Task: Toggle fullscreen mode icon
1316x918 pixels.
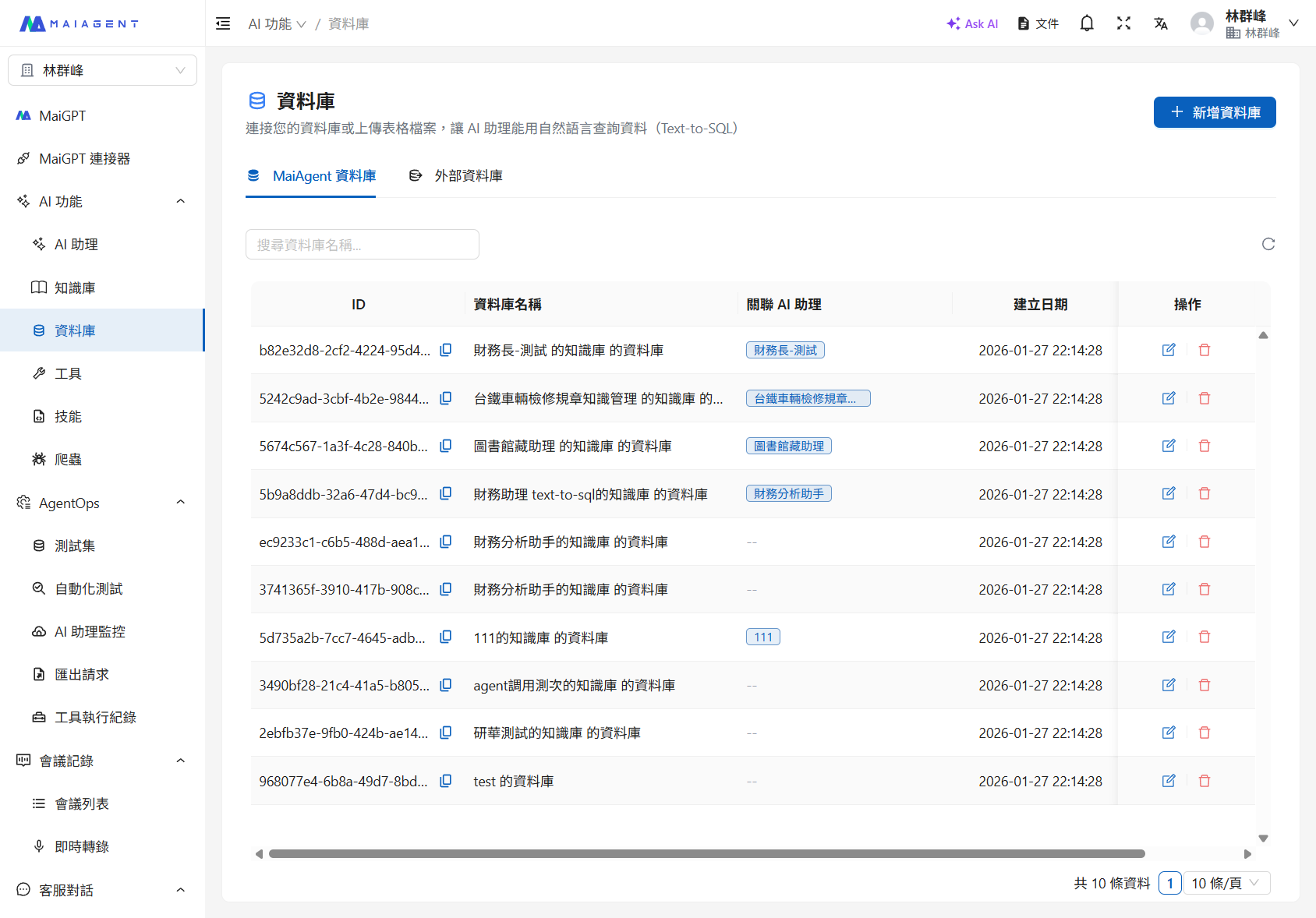Action: (x=1123, y=23)
